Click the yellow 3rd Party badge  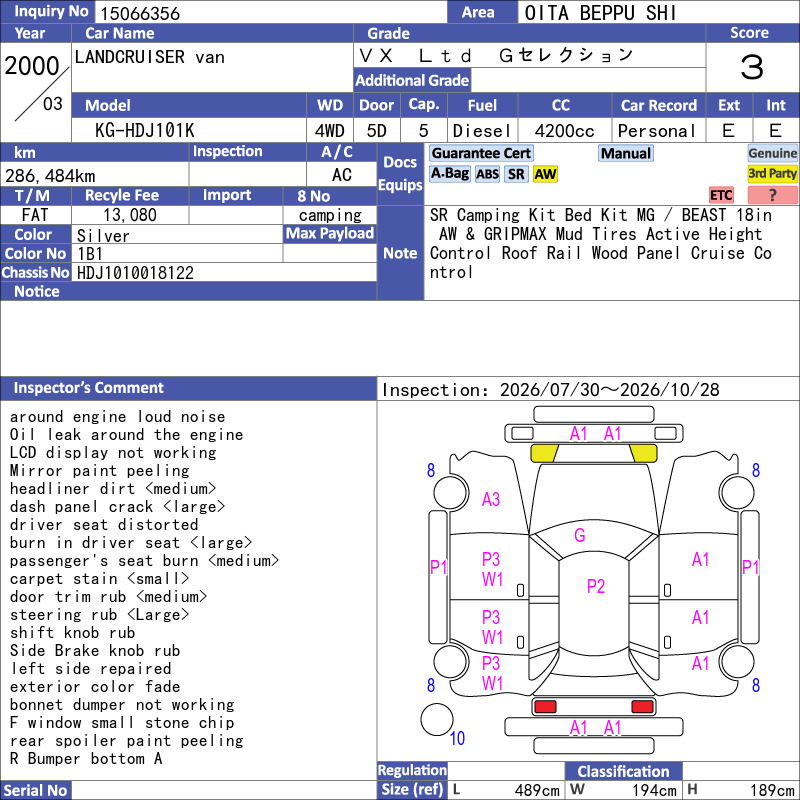772,173
